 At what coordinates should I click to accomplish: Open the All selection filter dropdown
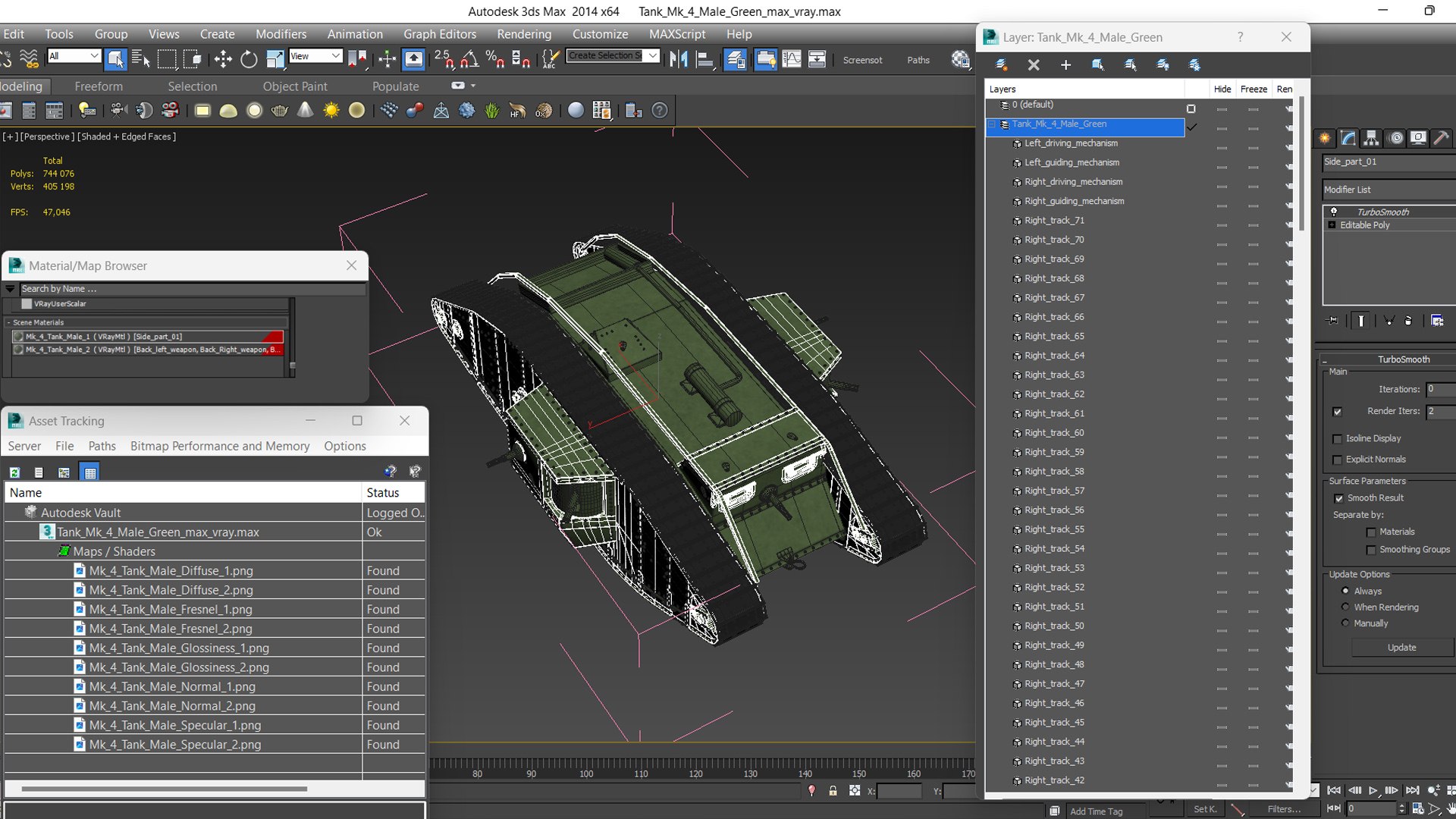pyautogui.click(x=74, y=56)
